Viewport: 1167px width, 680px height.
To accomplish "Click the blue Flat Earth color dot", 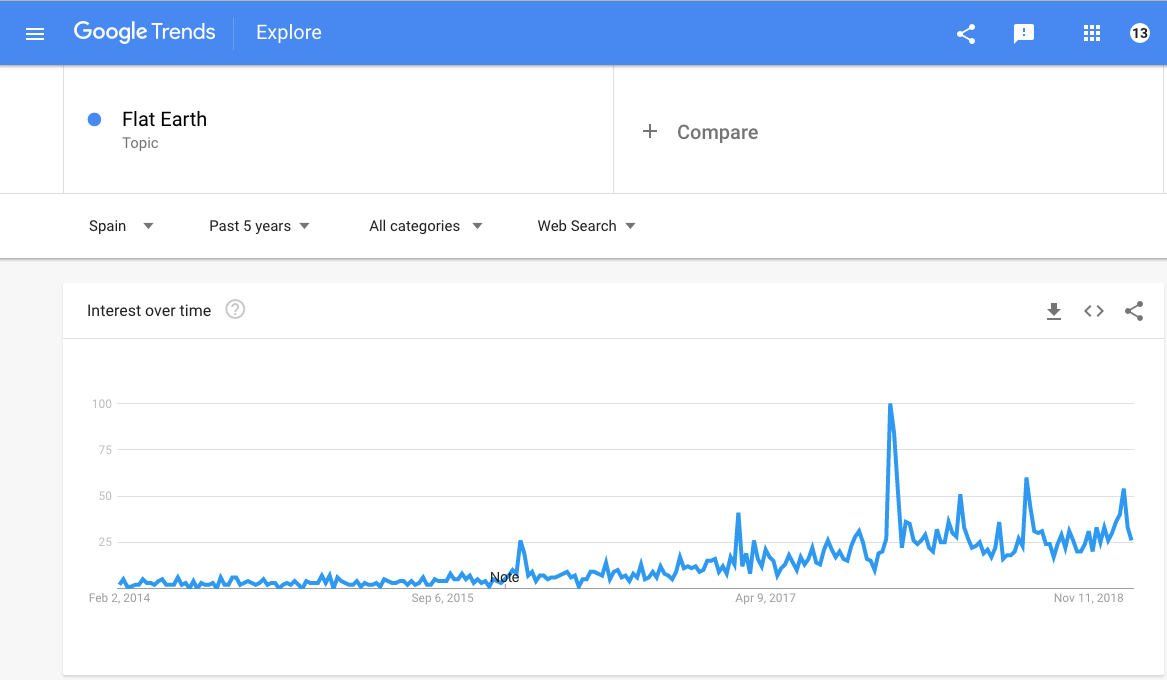I will [95, 119].
